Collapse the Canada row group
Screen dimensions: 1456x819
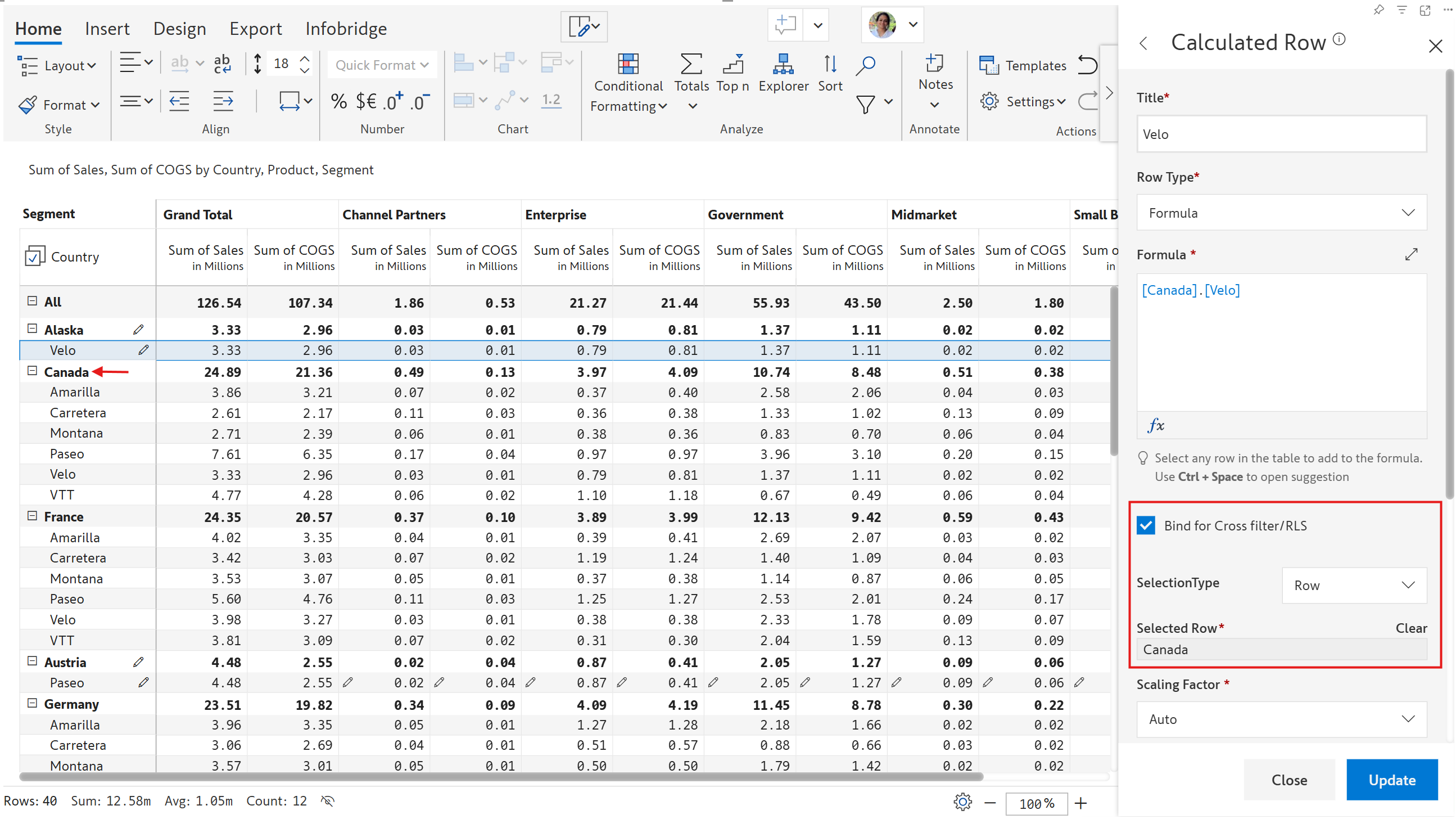point(32,372)
